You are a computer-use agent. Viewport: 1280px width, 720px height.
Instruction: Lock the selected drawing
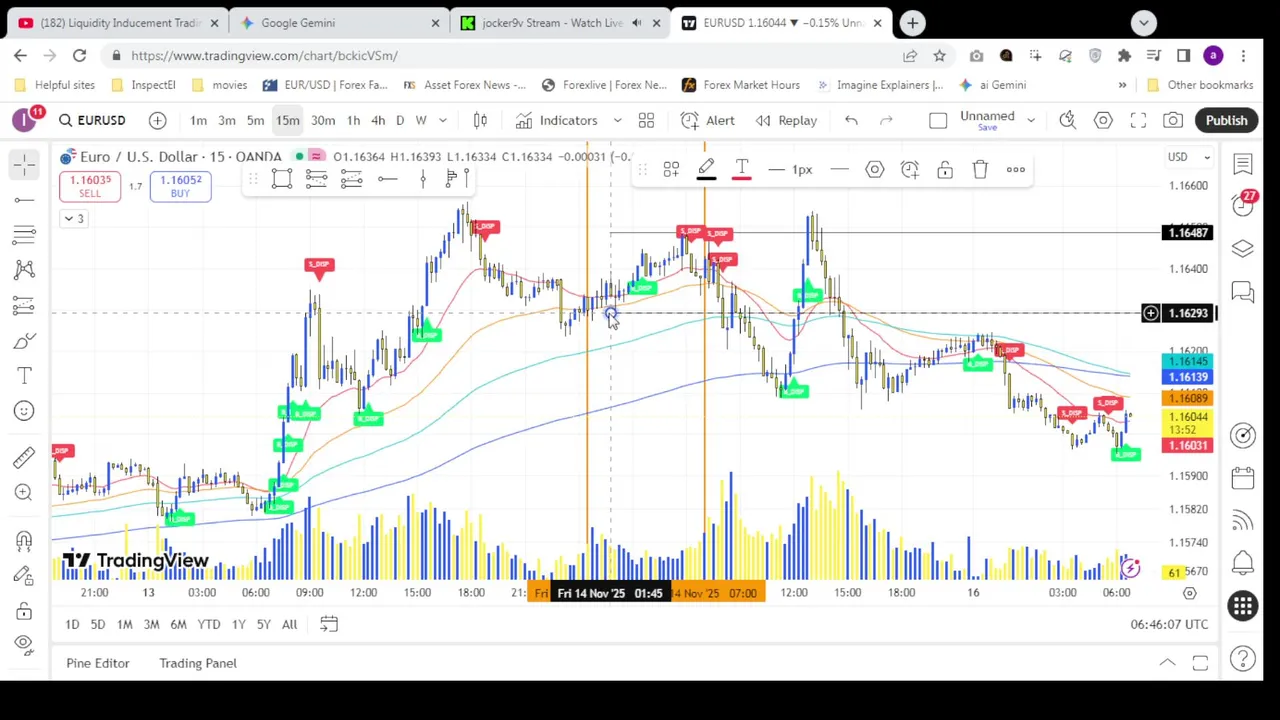(945, 169)
